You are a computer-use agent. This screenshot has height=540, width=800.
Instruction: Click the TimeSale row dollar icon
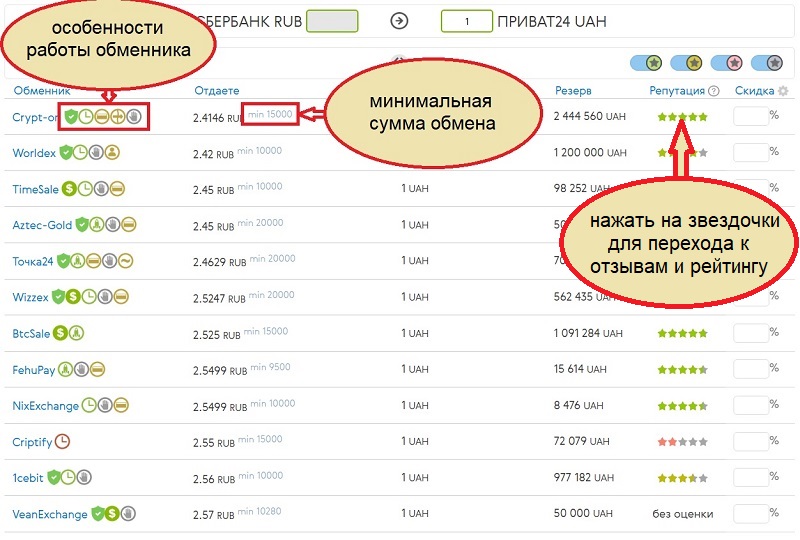69,189
